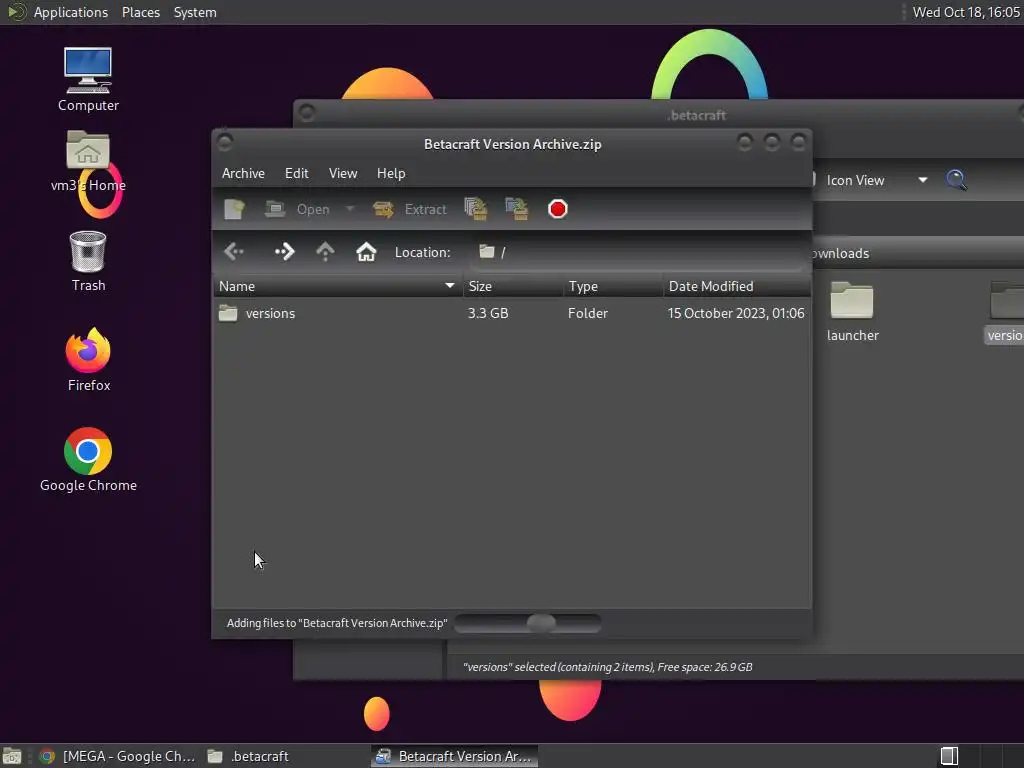This screenshot has height=768, width=1024.
Task: Open the Places menu in top panel
Action: pos(140,12)
